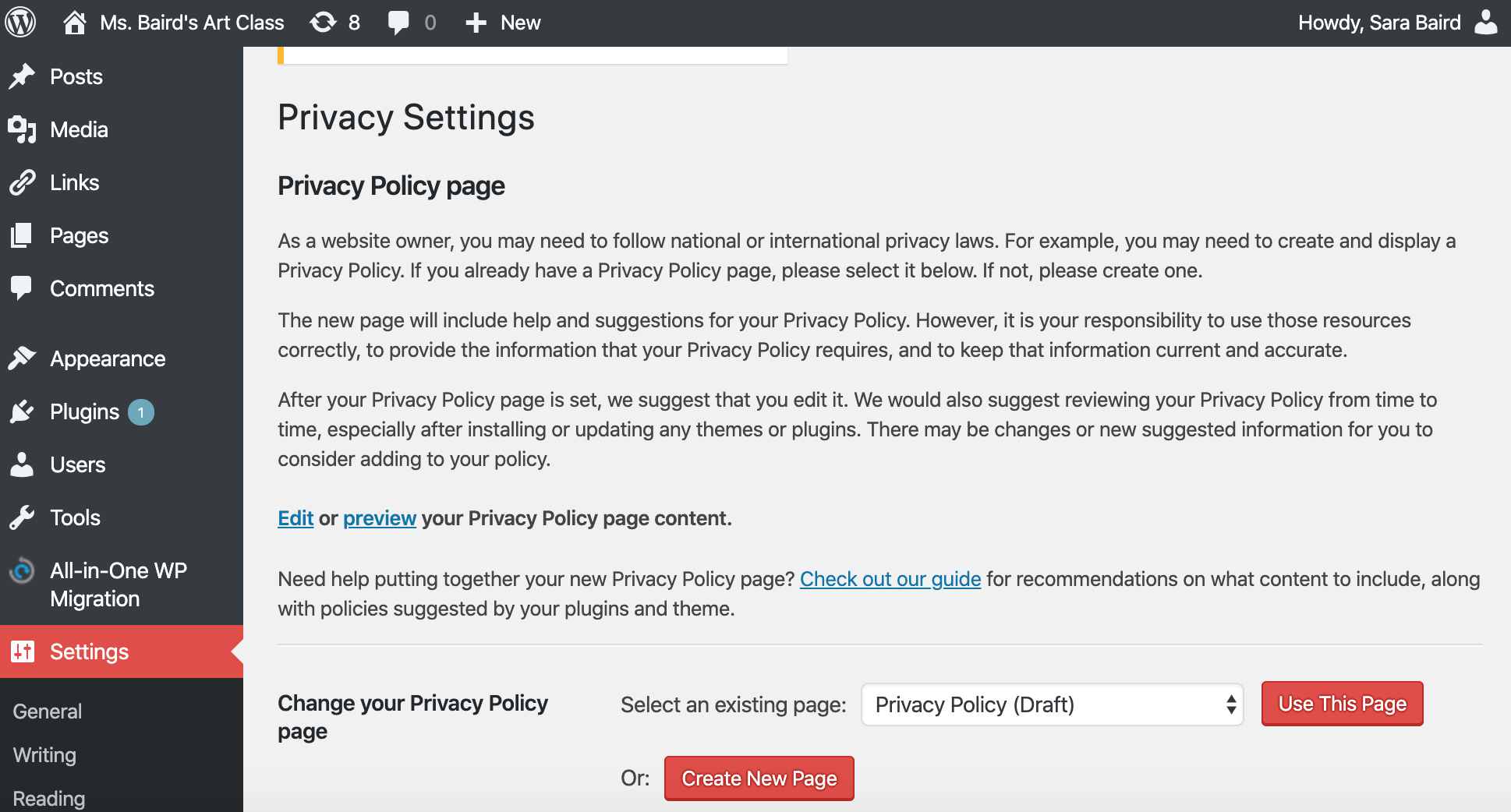Open All-in-One WP Migration menu
Image resolution: width=1511 pixels, height=812 pixels.
tap(118, 584)
